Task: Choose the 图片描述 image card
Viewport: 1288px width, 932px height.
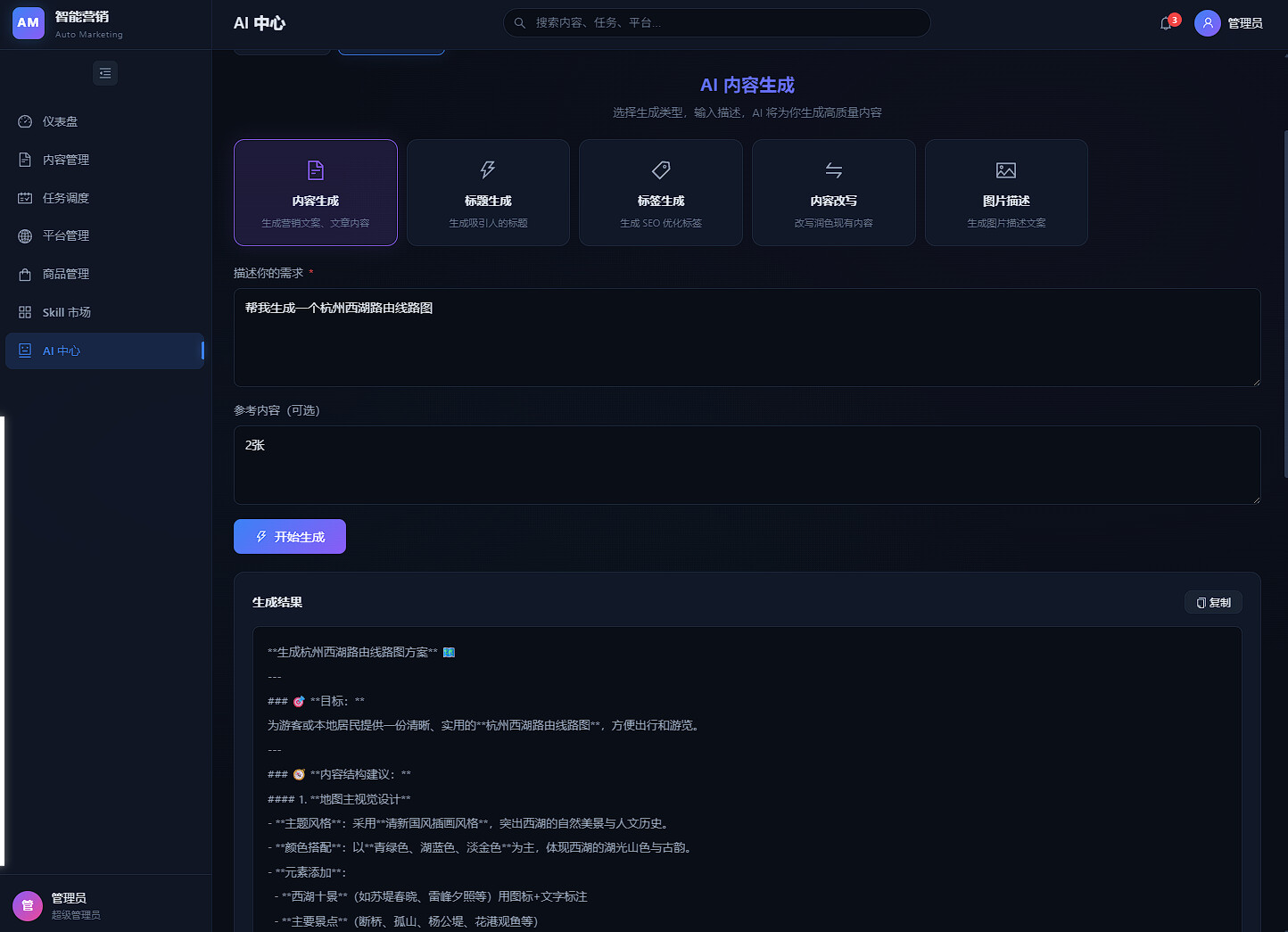Action: pyautogui.click(x=1006, y=193)
